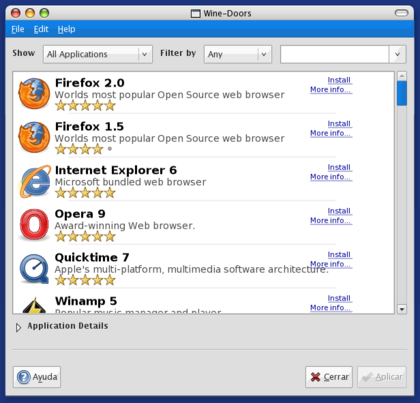Open More info for Firefox 1.5

331,133
